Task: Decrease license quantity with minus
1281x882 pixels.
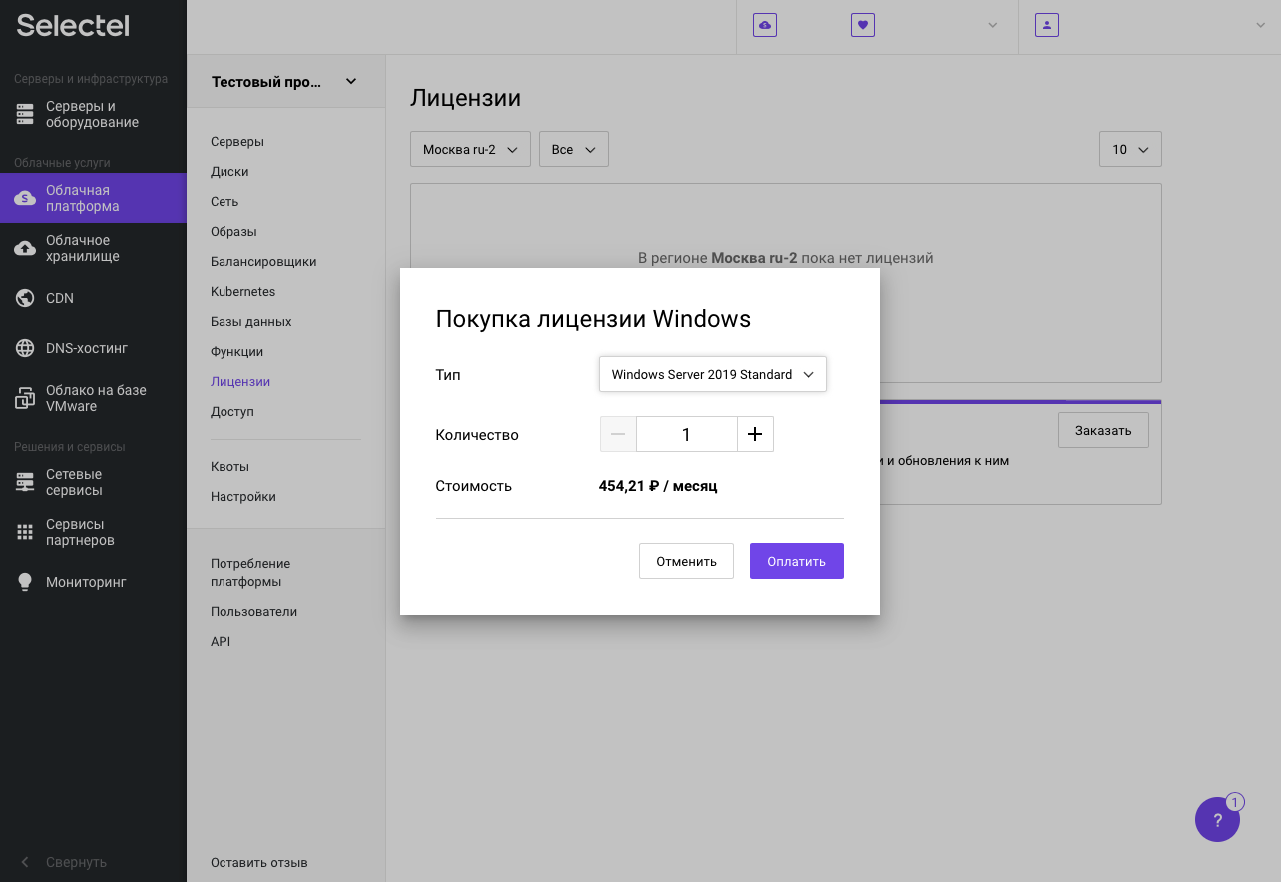Action: pyautogui.click(x=618, y=434)
